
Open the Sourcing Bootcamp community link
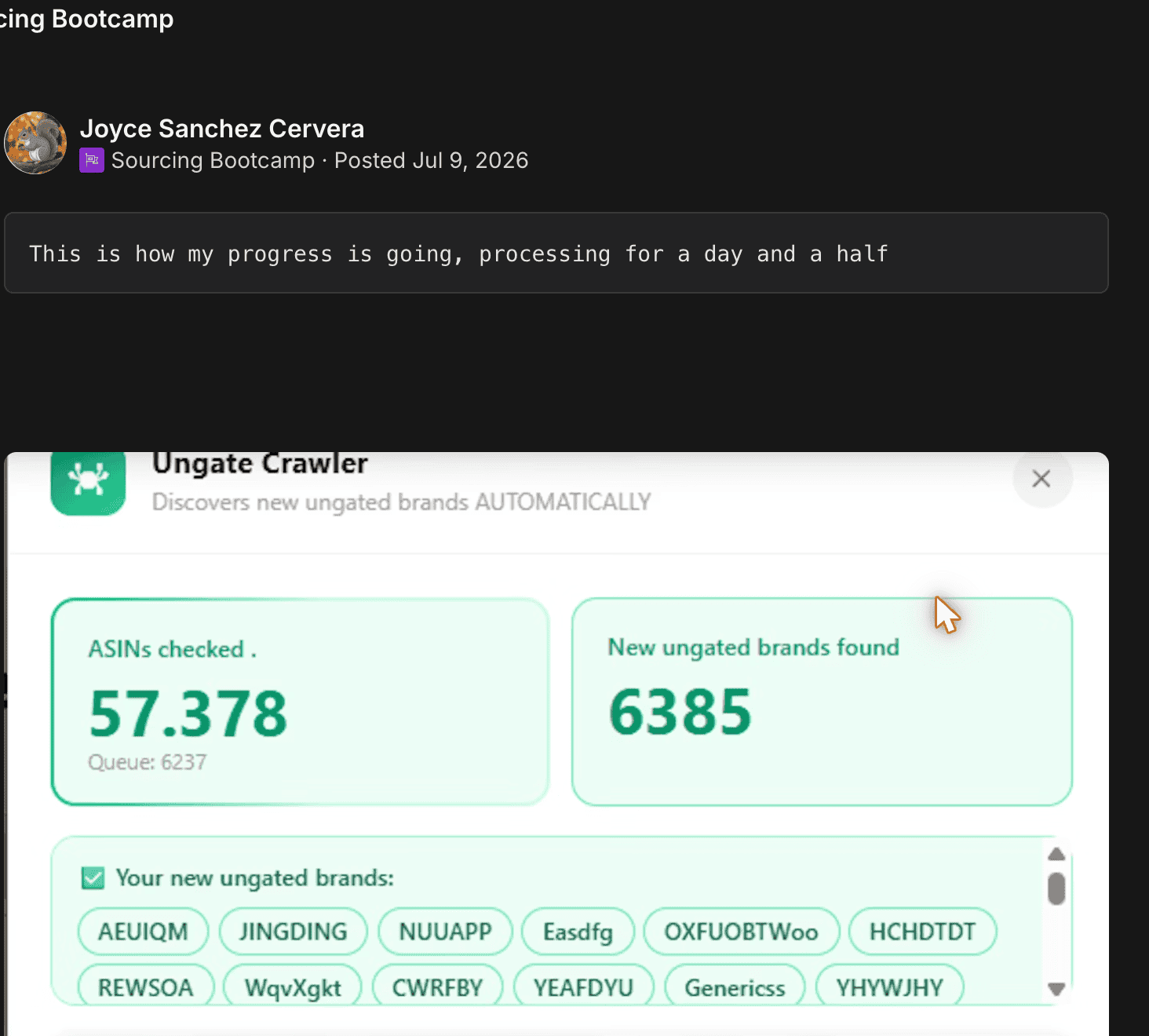click(213, 161)
